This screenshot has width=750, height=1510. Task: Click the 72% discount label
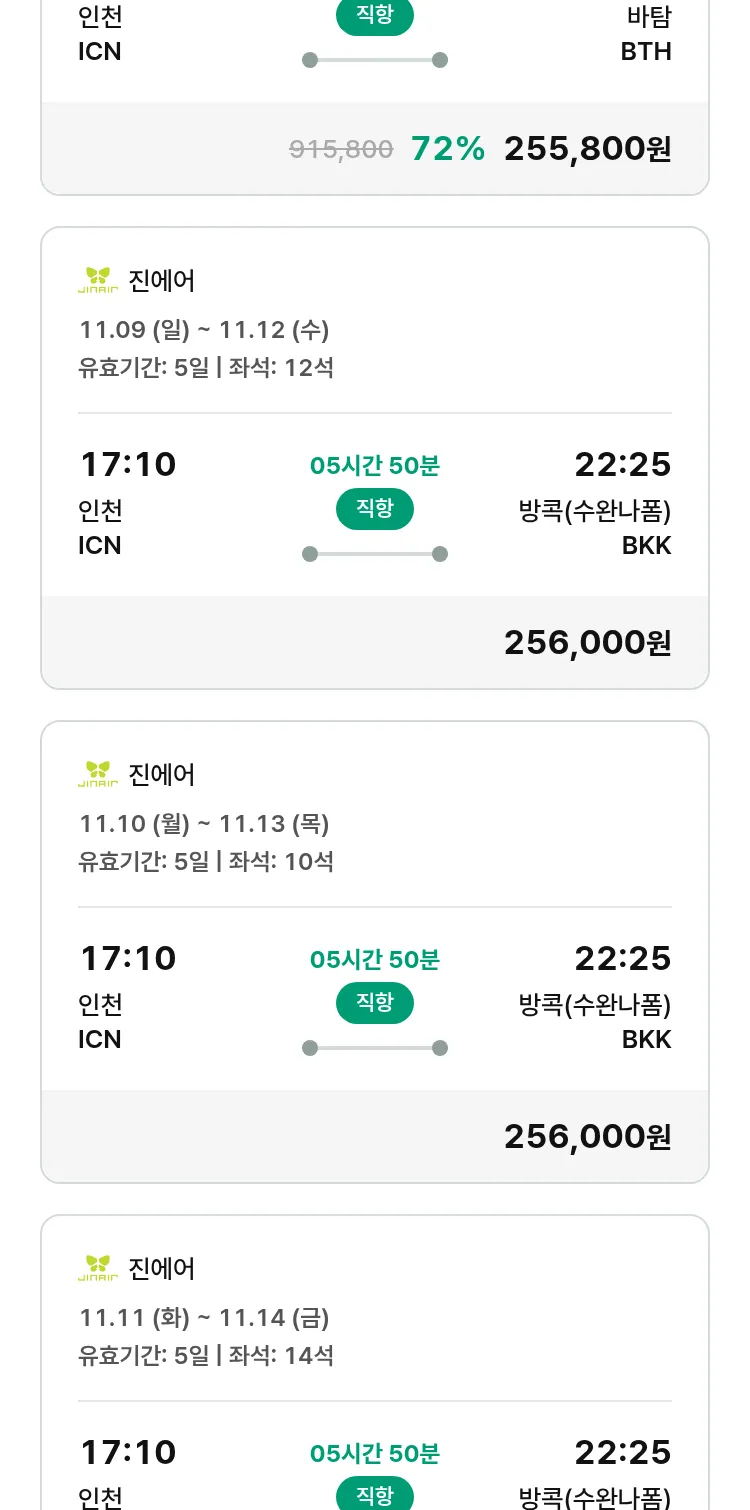(448, 149)
